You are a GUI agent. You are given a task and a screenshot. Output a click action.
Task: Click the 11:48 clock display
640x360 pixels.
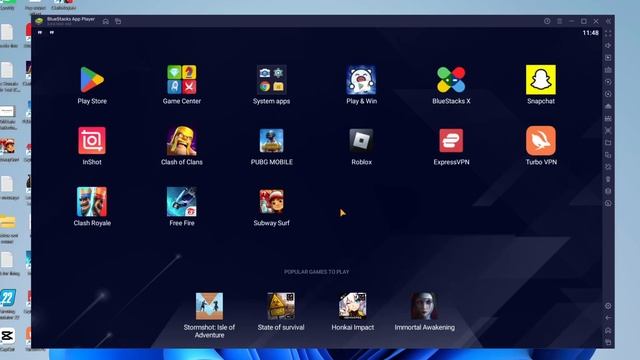(x=590, y=33)
